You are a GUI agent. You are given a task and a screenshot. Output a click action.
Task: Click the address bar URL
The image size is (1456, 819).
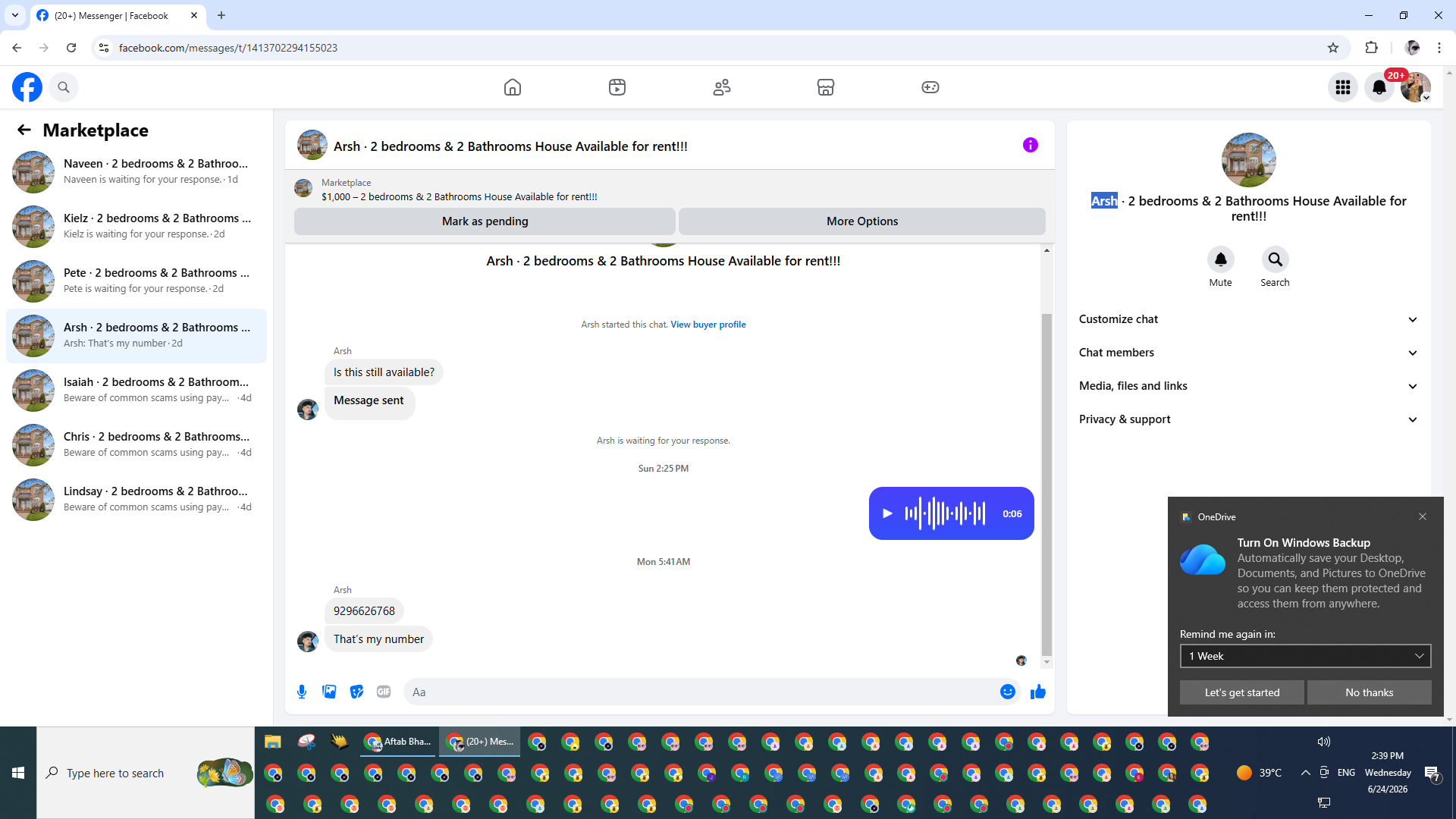point(228,48)
